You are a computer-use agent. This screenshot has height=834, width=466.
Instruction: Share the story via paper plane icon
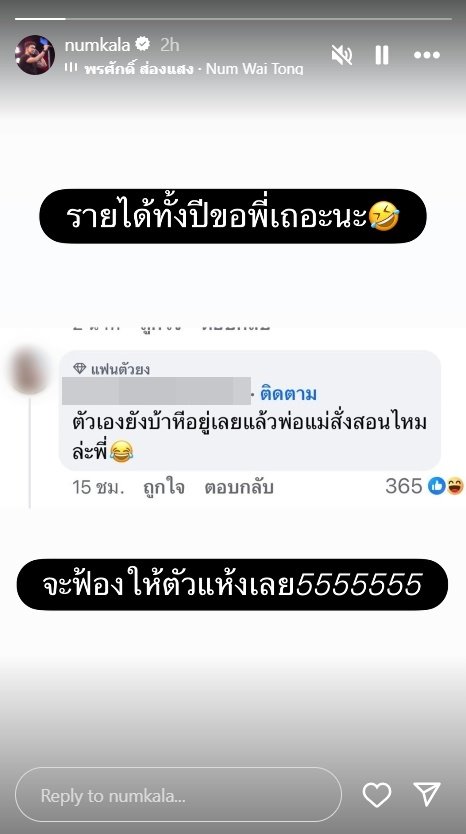click(427, 794)
